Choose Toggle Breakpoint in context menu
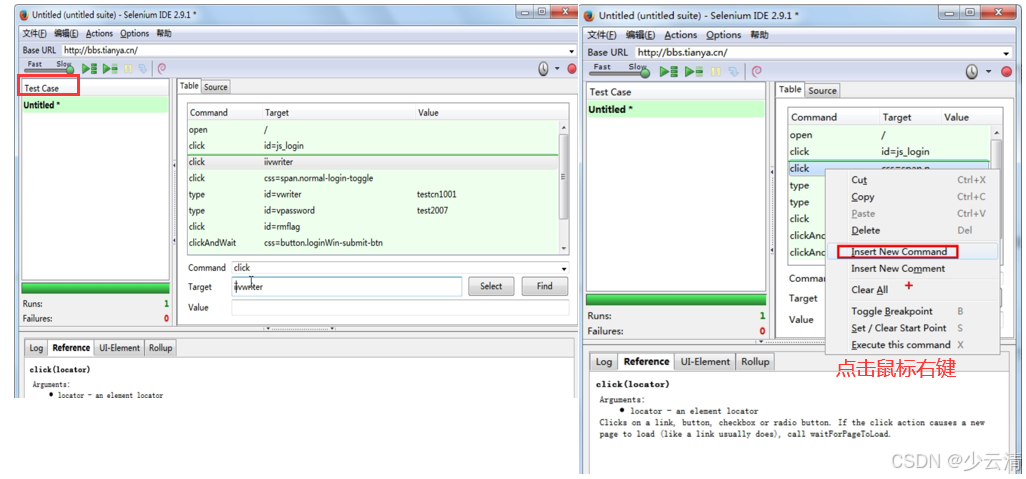The width and height of the screenshot is (1026, 479). click(x=892, y=311)
